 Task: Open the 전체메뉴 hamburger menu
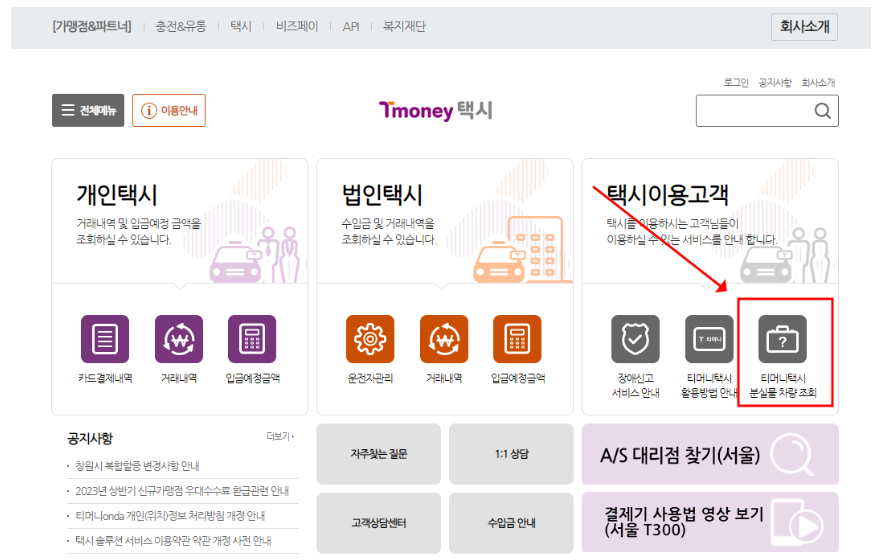click(88, 110)
